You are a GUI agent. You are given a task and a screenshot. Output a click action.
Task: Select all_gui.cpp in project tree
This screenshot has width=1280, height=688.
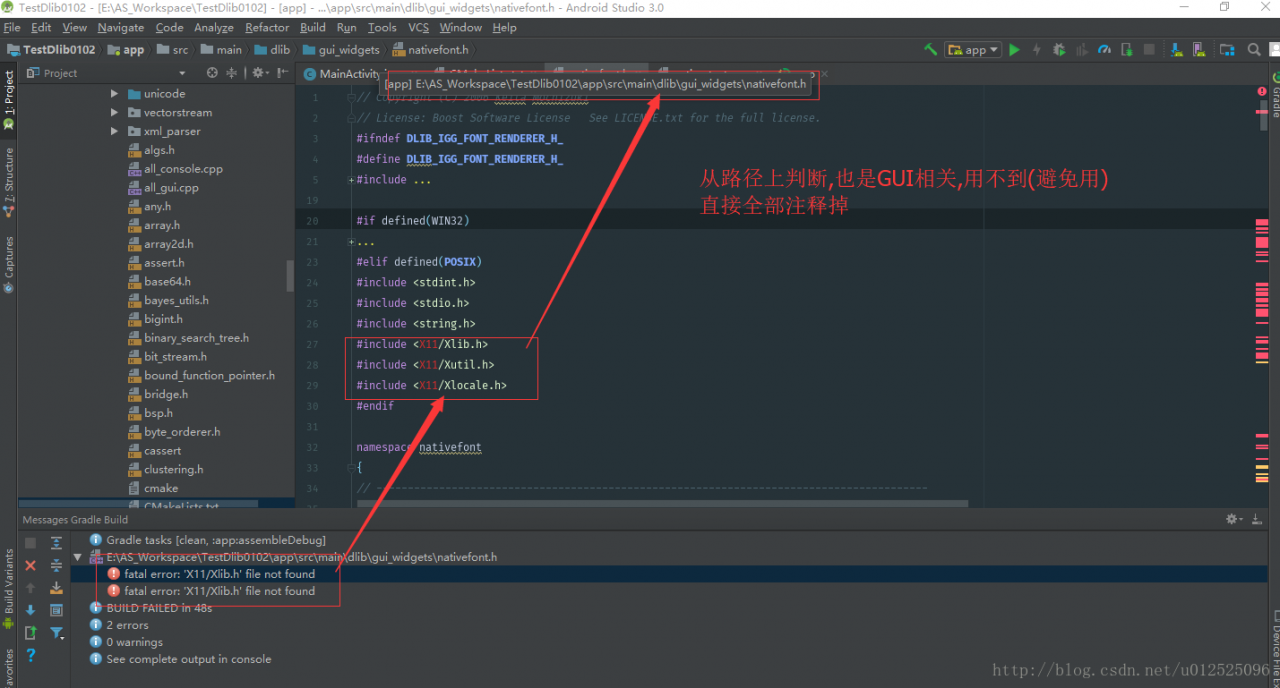tap(163, 187)
